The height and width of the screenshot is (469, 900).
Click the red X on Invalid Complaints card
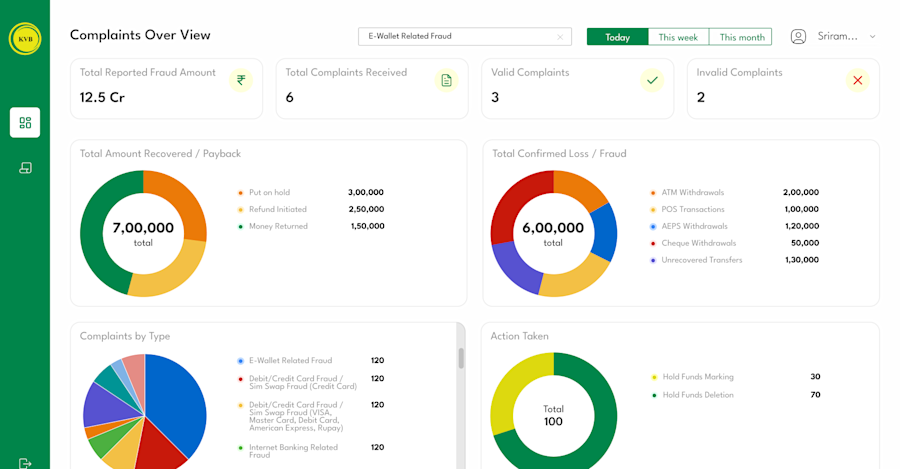858,80
